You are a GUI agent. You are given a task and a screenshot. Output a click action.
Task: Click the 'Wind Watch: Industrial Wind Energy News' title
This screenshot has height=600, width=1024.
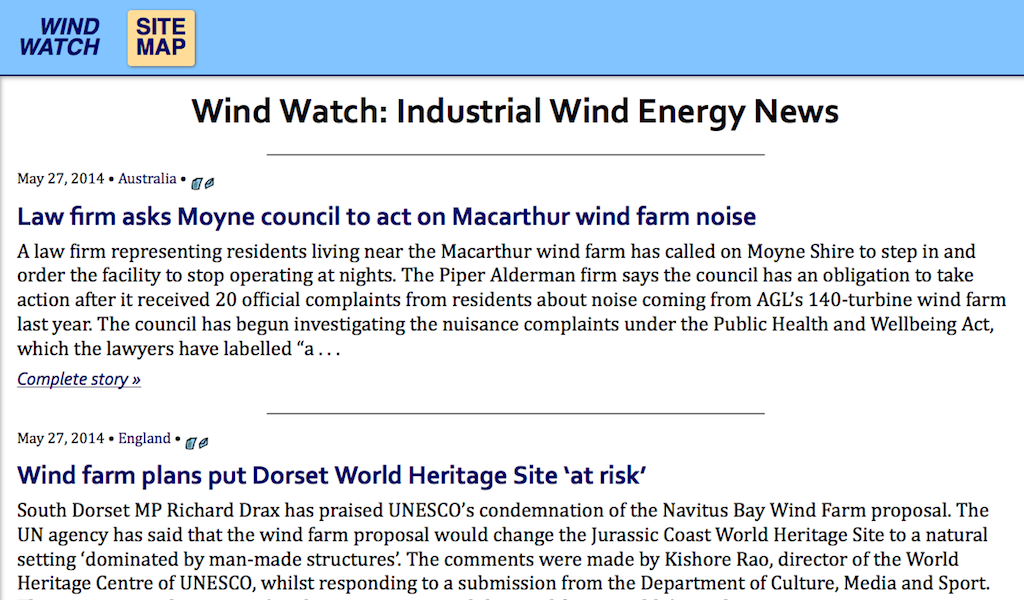pos(515,112)
